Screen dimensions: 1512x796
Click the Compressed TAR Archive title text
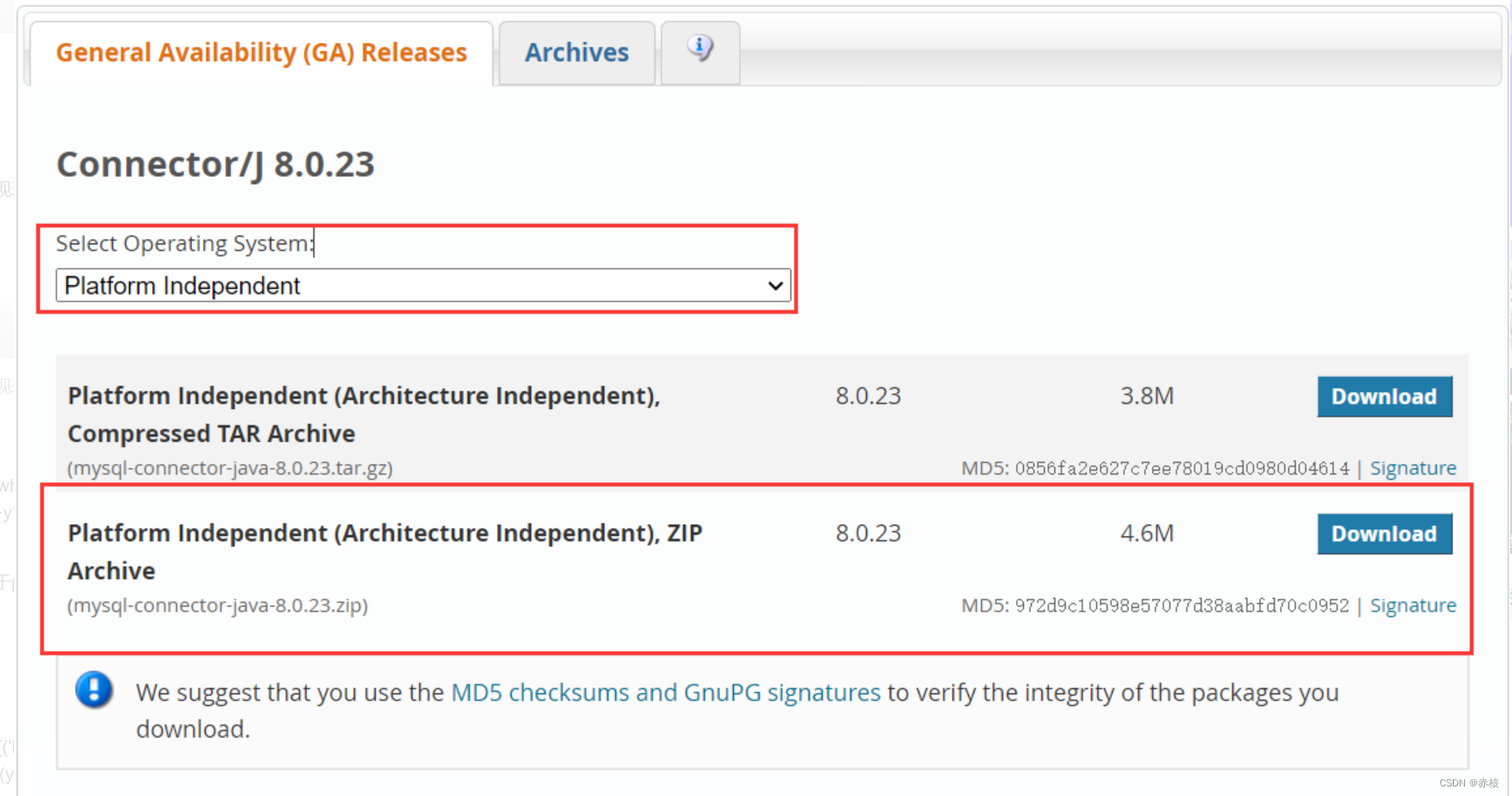364,414
